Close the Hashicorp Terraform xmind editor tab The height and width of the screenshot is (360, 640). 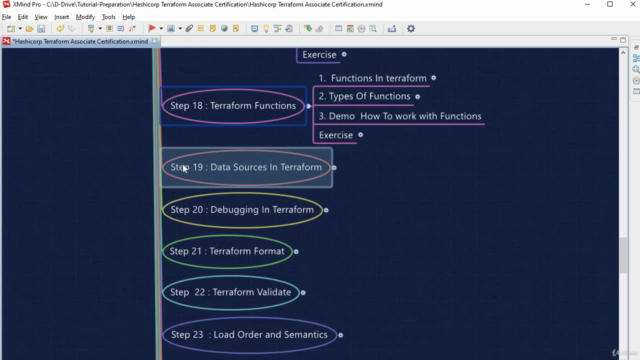click(154, 41)
